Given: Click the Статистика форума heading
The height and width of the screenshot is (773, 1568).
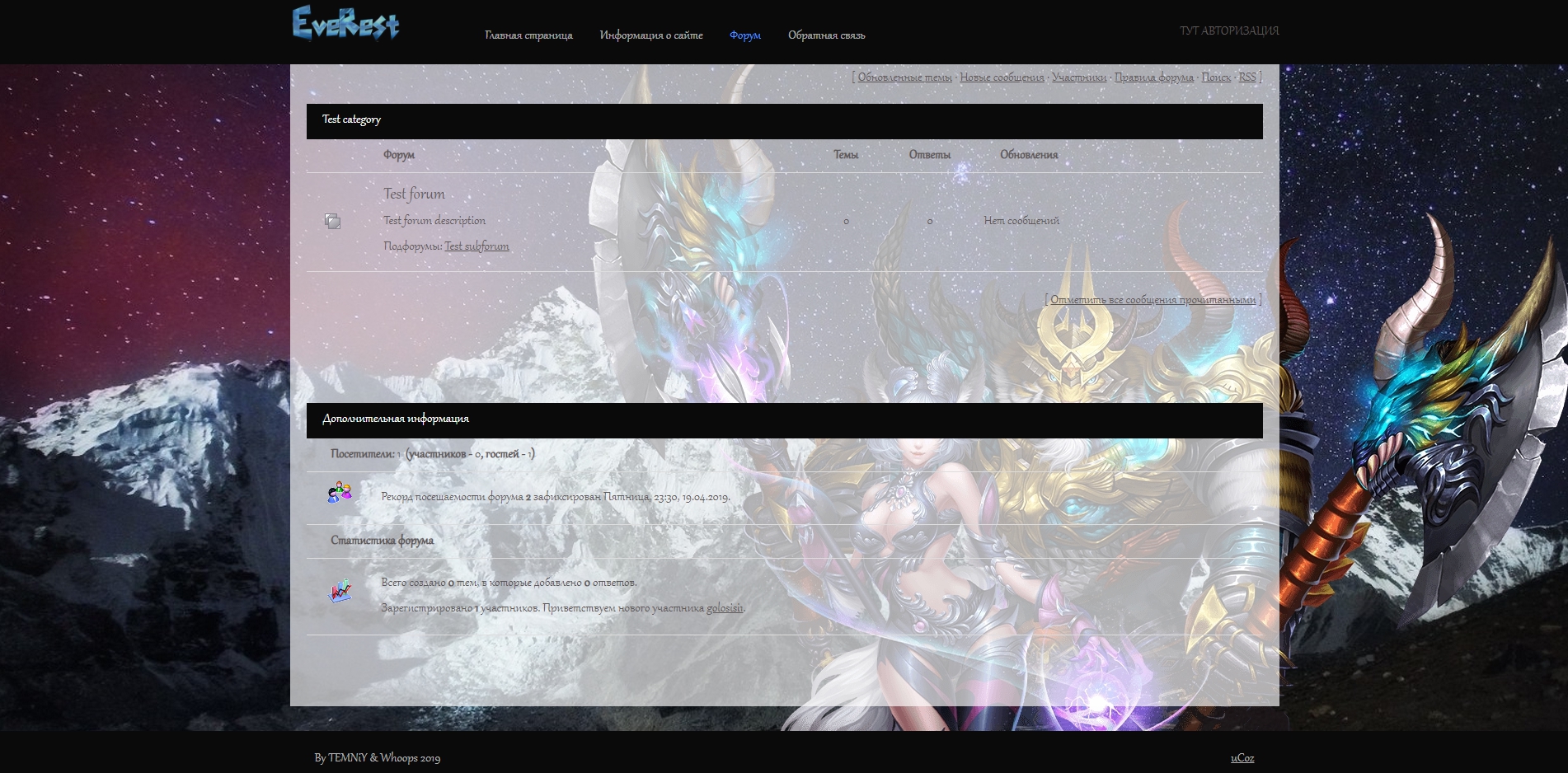Looking at the screenshot, I should pyautogui.click(x=383, y=541).
